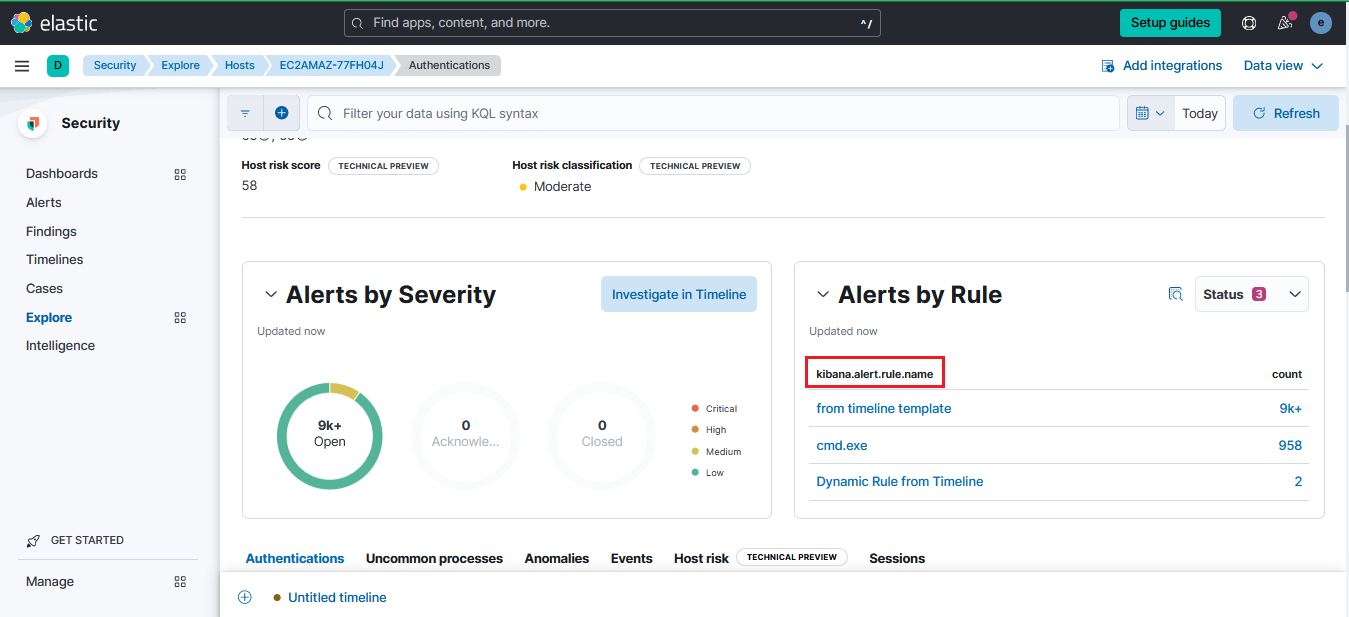The height and width of the screenshot is (617, 1349).
Task: Open the main navigation hamburger menu
Action: click(x=22, y=65)
